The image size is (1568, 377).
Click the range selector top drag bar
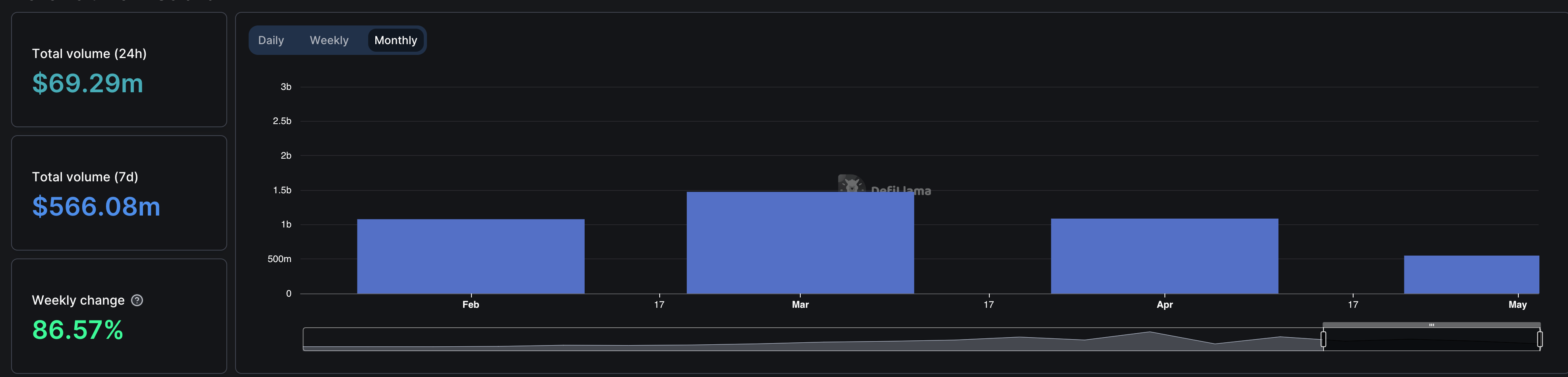pos(1431,325)
